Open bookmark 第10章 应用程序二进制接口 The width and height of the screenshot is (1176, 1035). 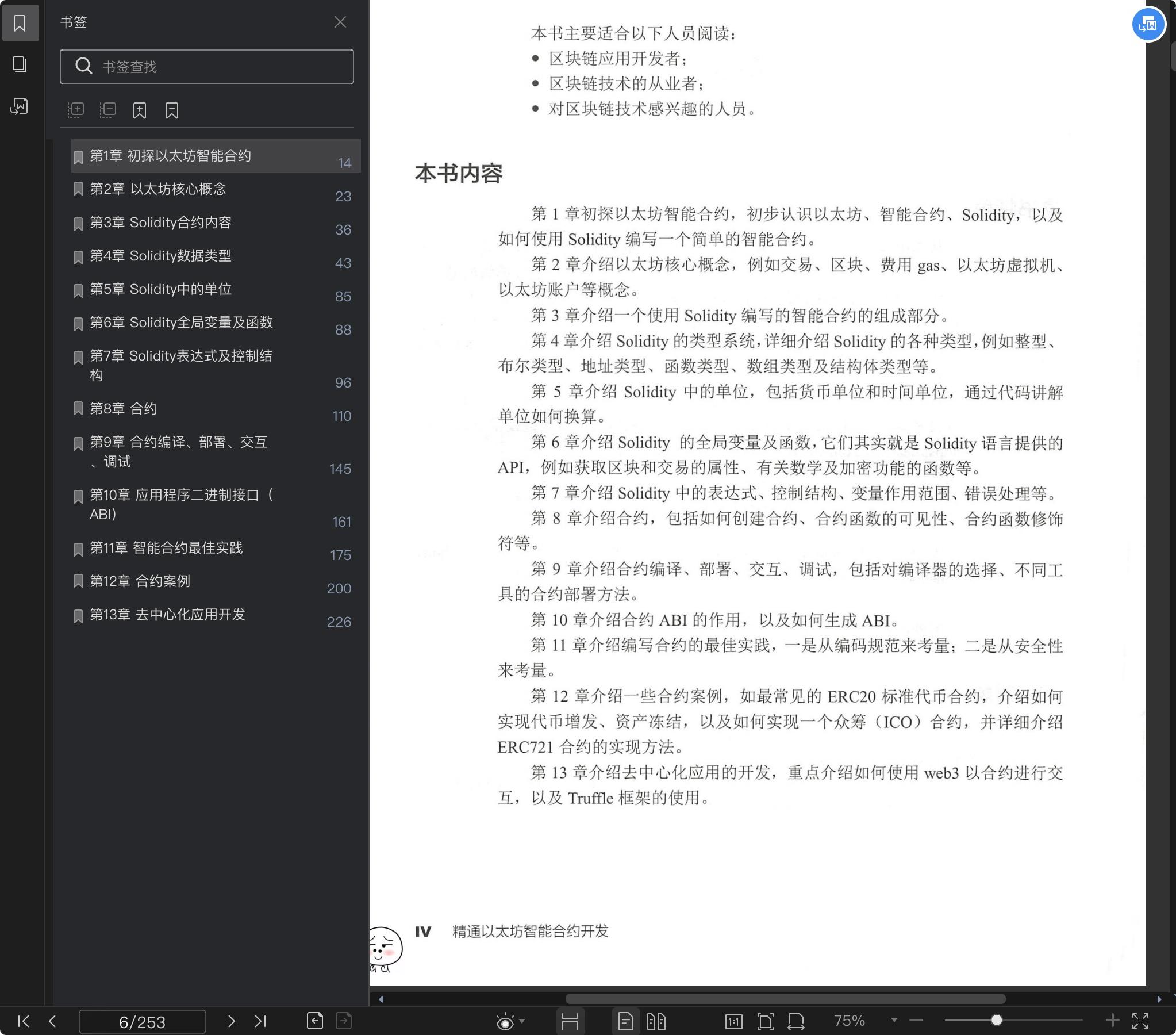(216, 505)
